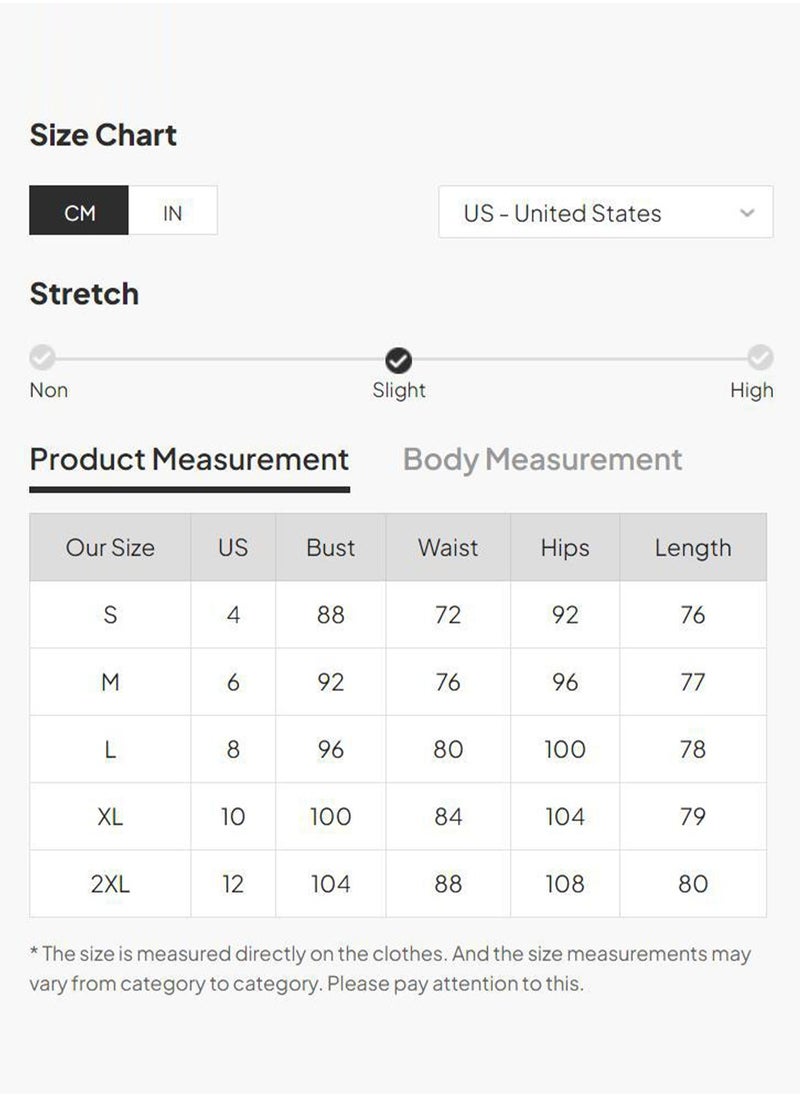
Task: Select the M size row
Action: tap(398, 682)
